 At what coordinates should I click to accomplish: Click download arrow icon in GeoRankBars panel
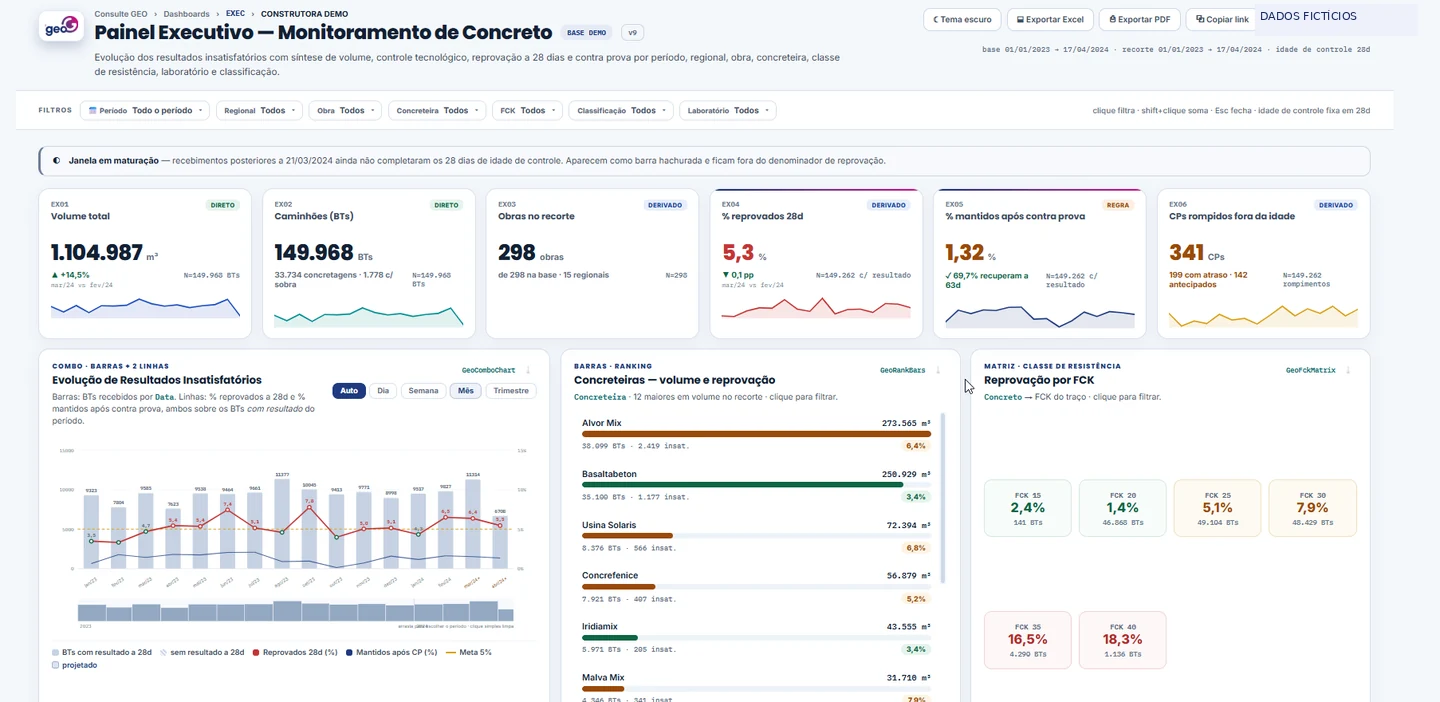(938, 370)
